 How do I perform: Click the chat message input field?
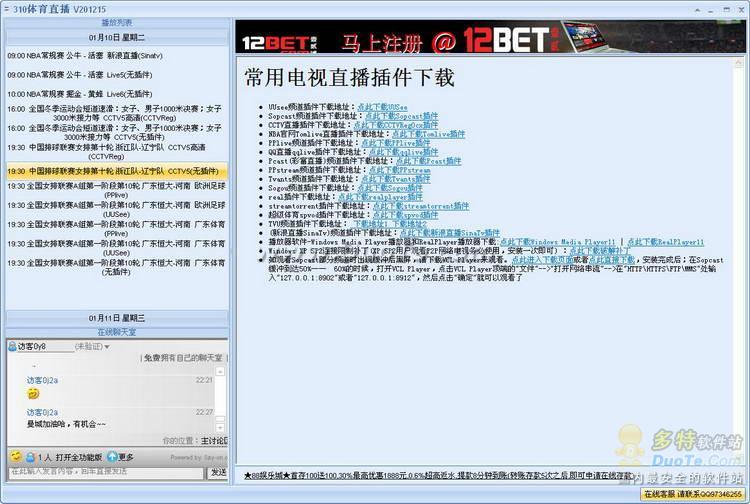tap(106, 472)
